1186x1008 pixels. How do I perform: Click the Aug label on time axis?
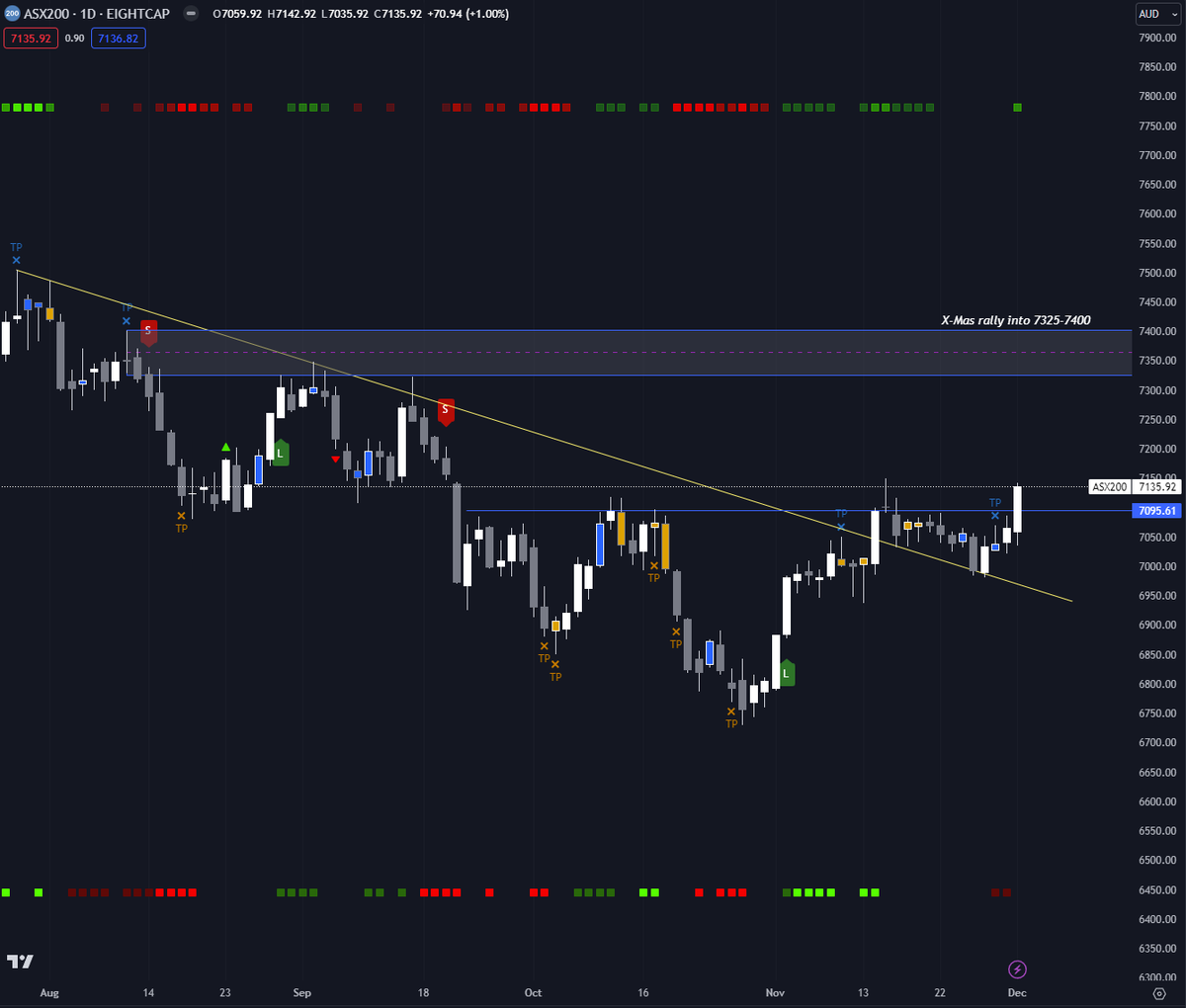click(49, 993)
